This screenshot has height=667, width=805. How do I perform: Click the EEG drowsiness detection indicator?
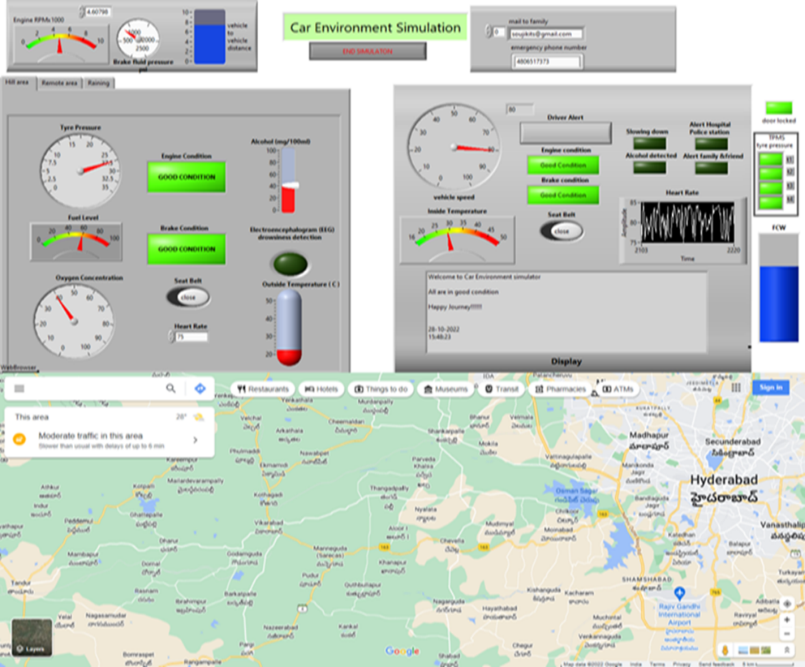point(291,263)
